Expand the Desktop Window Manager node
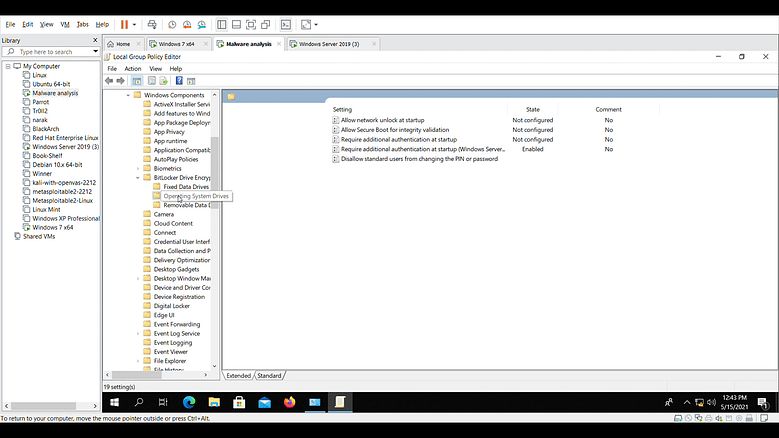The height and width of the screenshot is (438, 779). [x=138, y=279]
